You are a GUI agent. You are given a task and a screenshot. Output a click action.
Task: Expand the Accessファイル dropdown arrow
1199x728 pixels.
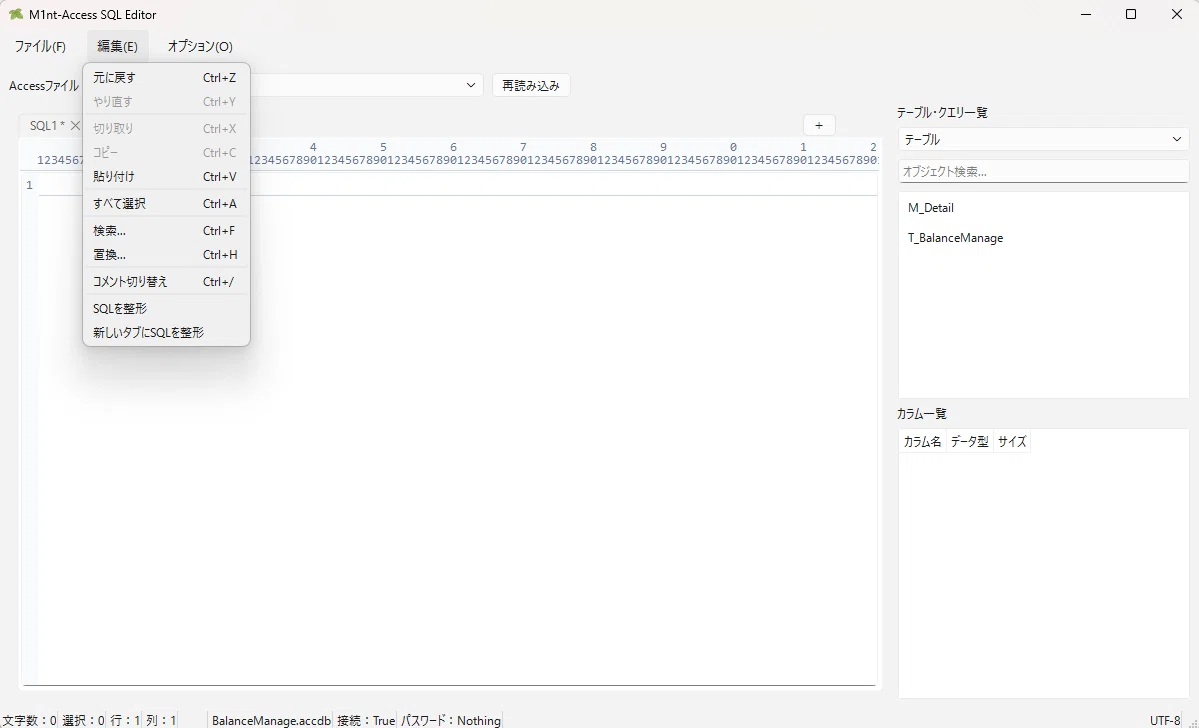point(471,86)
